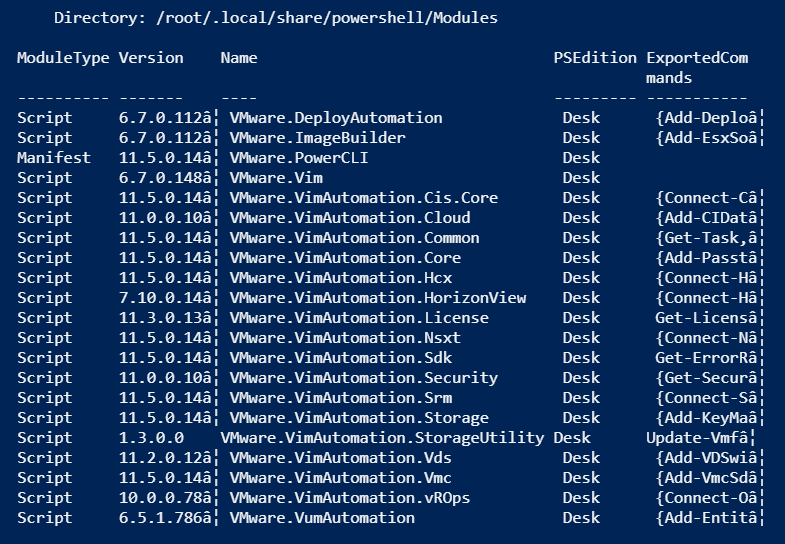Click the Directory path line
The width and height of the screenshot is (785, 544).
coord(276,18)
